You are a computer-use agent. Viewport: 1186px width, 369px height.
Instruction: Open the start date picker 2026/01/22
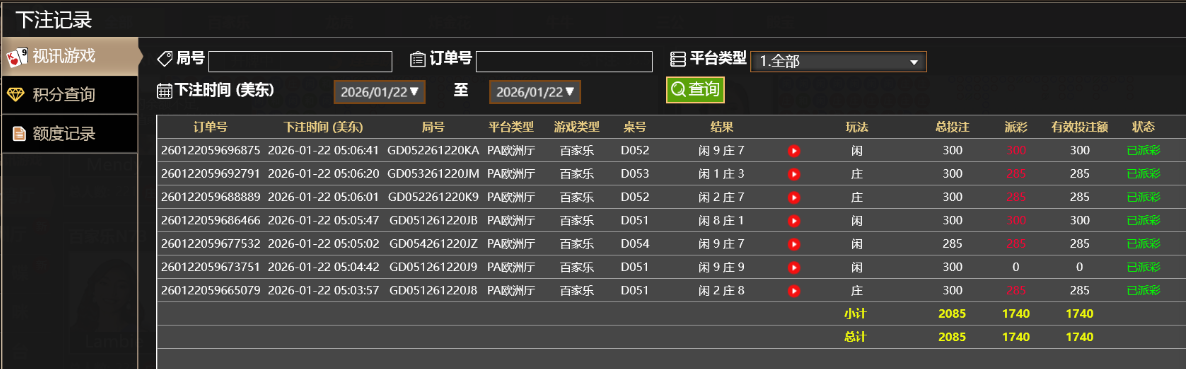380,92
